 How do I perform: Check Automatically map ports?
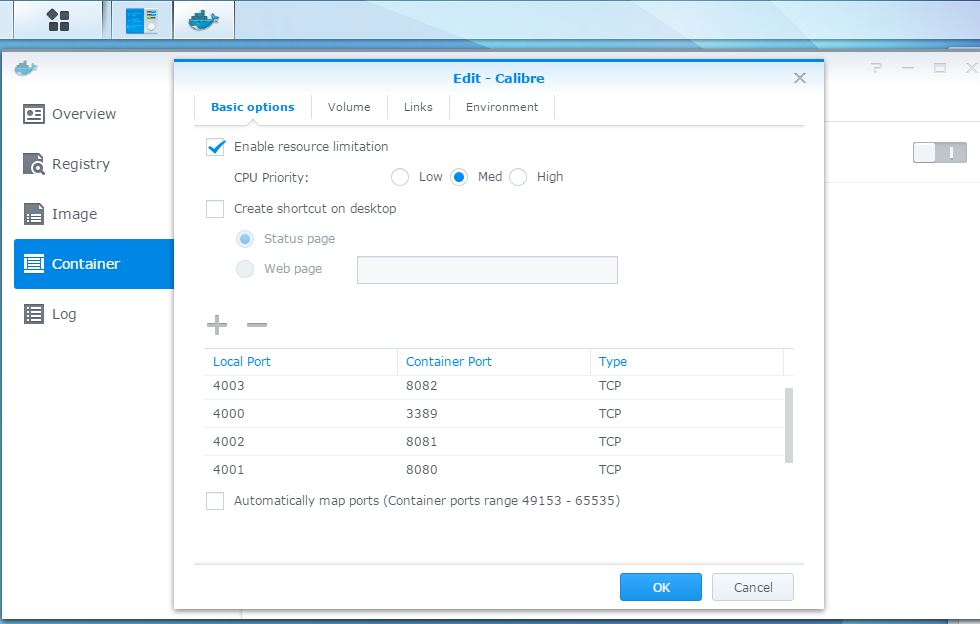215,501
